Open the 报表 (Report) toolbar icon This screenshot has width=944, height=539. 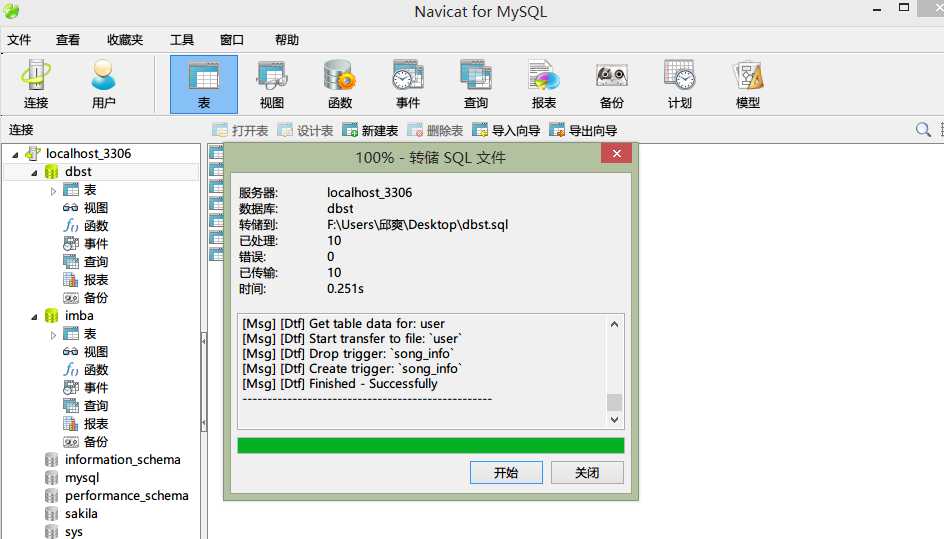(x=544, y=84)
